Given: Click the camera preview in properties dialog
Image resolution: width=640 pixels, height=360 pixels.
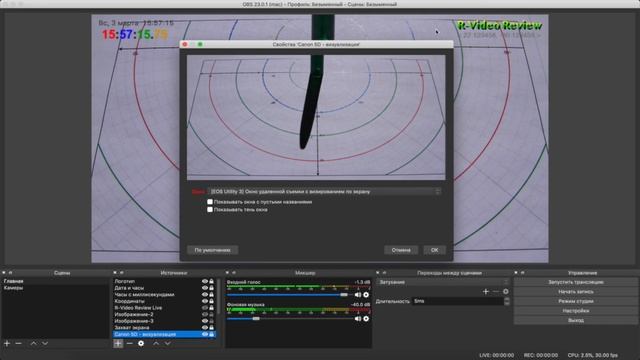Looking at the screenshot, I should coord(316,118).
